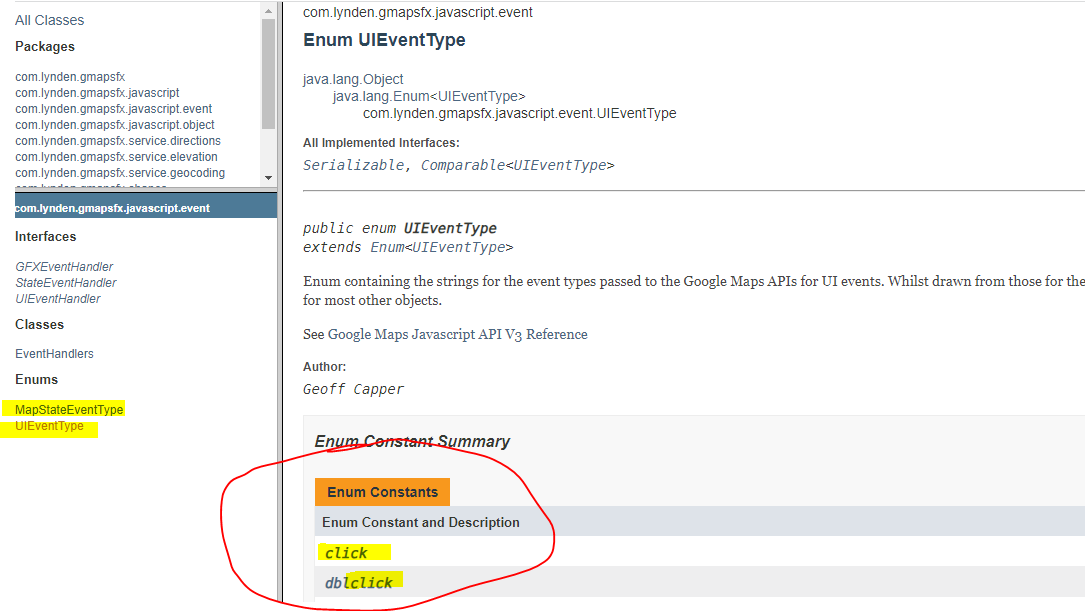Select UIEventType in the Enums list
Image resolution: width=1085 pixels, height=611 pixels.
(50, 426)
